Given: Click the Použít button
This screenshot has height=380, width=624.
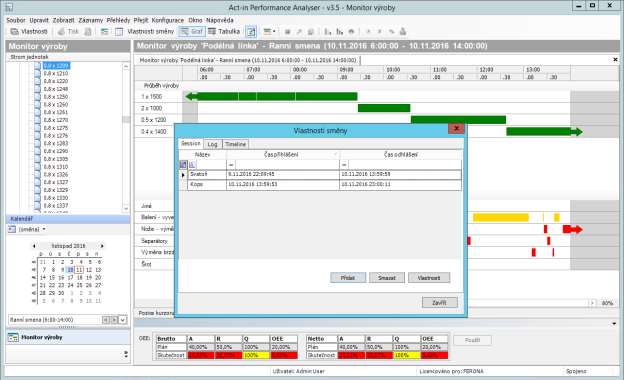Looking at the screenshot, I should pos(472,340).
